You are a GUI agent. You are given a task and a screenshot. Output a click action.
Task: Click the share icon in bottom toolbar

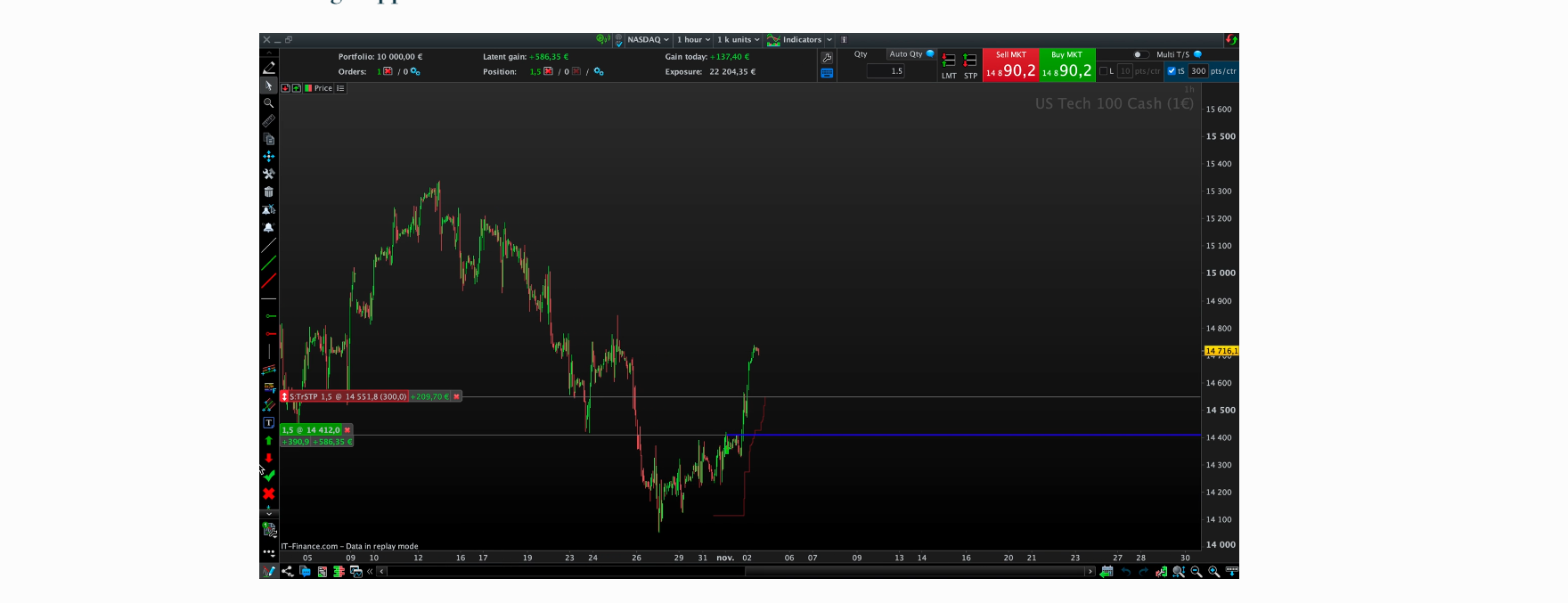288,572
